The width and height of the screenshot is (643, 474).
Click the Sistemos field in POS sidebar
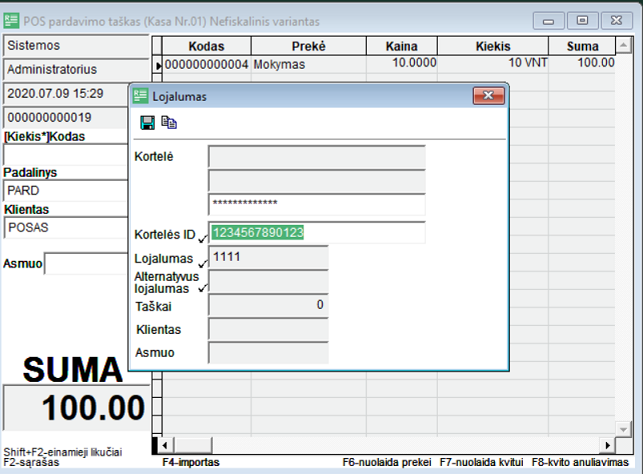click(76, 46)
